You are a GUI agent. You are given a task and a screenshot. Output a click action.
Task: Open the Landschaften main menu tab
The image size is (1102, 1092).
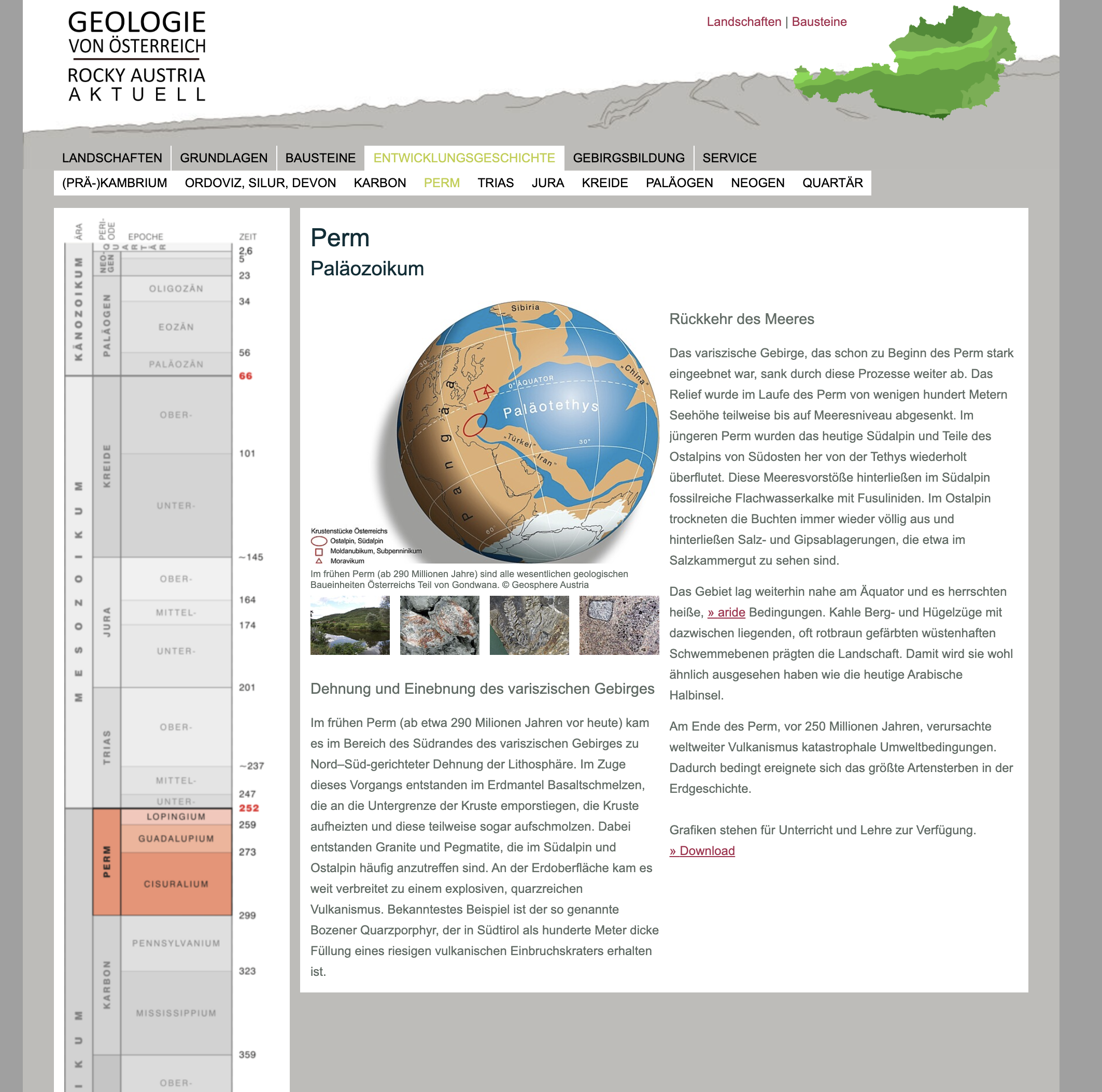(x=112, y=158)
